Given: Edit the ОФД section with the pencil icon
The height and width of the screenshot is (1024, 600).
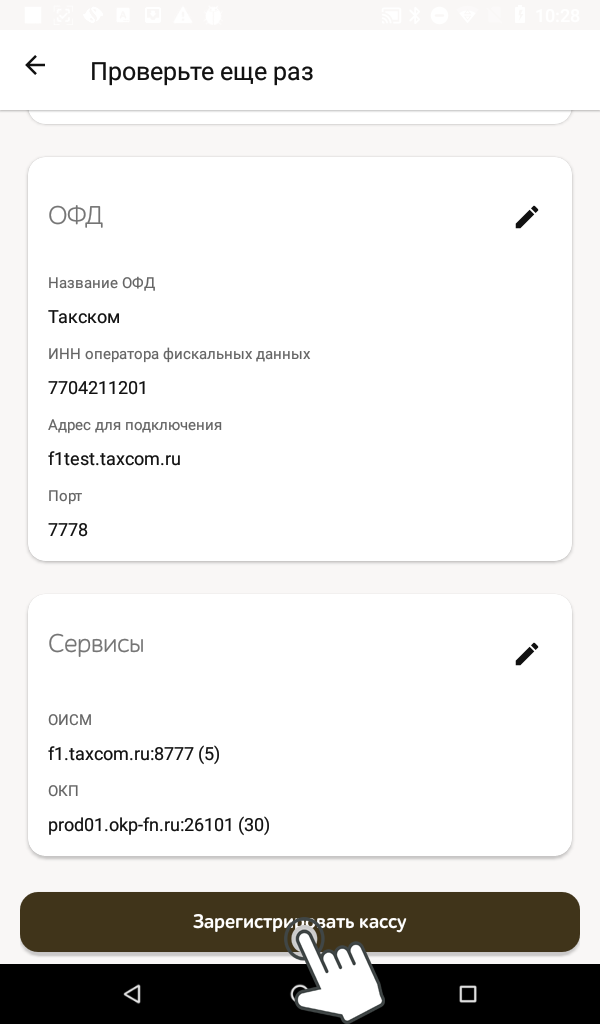Looking at the screenshot, I should (x=527, y=217).
